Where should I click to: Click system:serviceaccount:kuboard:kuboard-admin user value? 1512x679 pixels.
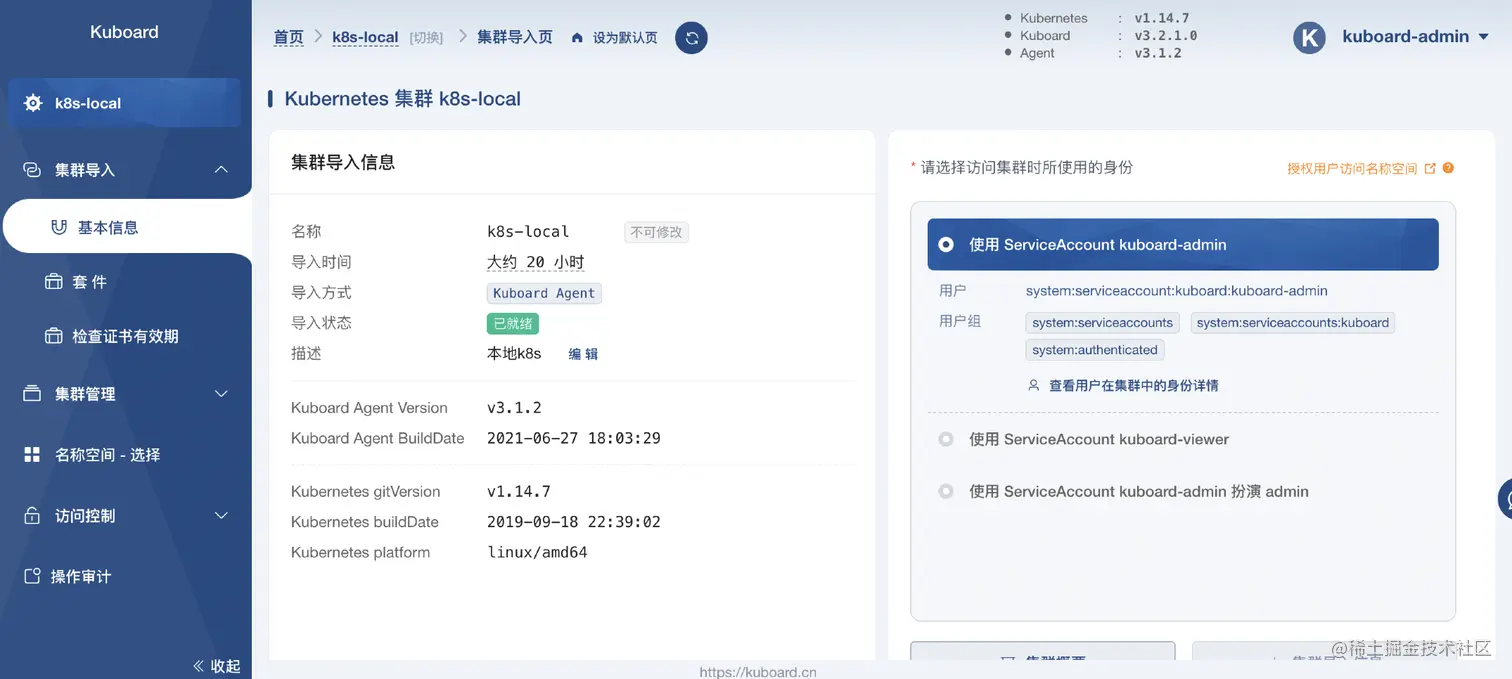coord(1177,291)
